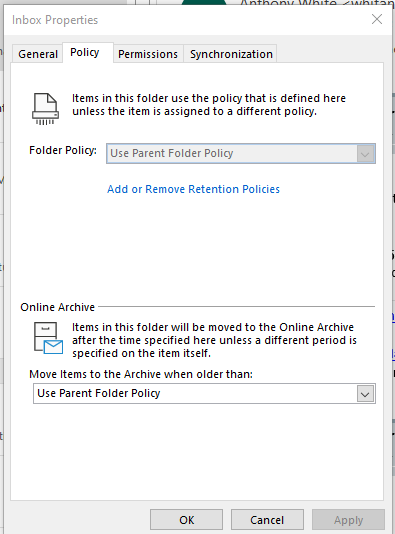Screen dimensions: 395x534
Task: Click the Folder Policy label
Action: (x=63, y=150)
